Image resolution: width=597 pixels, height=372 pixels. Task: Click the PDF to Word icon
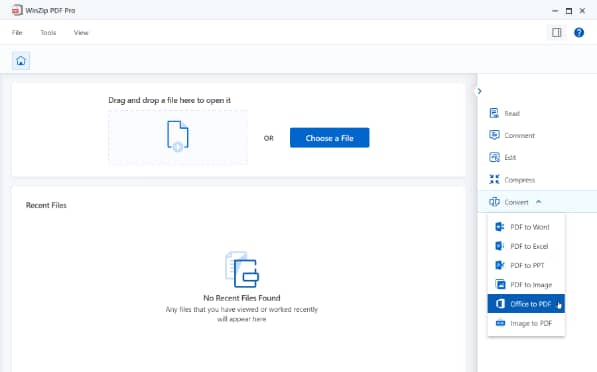pyautogui.click(x=500, y=227)
